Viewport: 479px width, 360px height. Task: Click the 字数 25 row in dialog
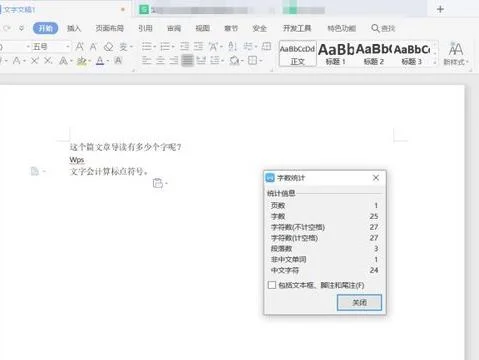tap(325, 216)
